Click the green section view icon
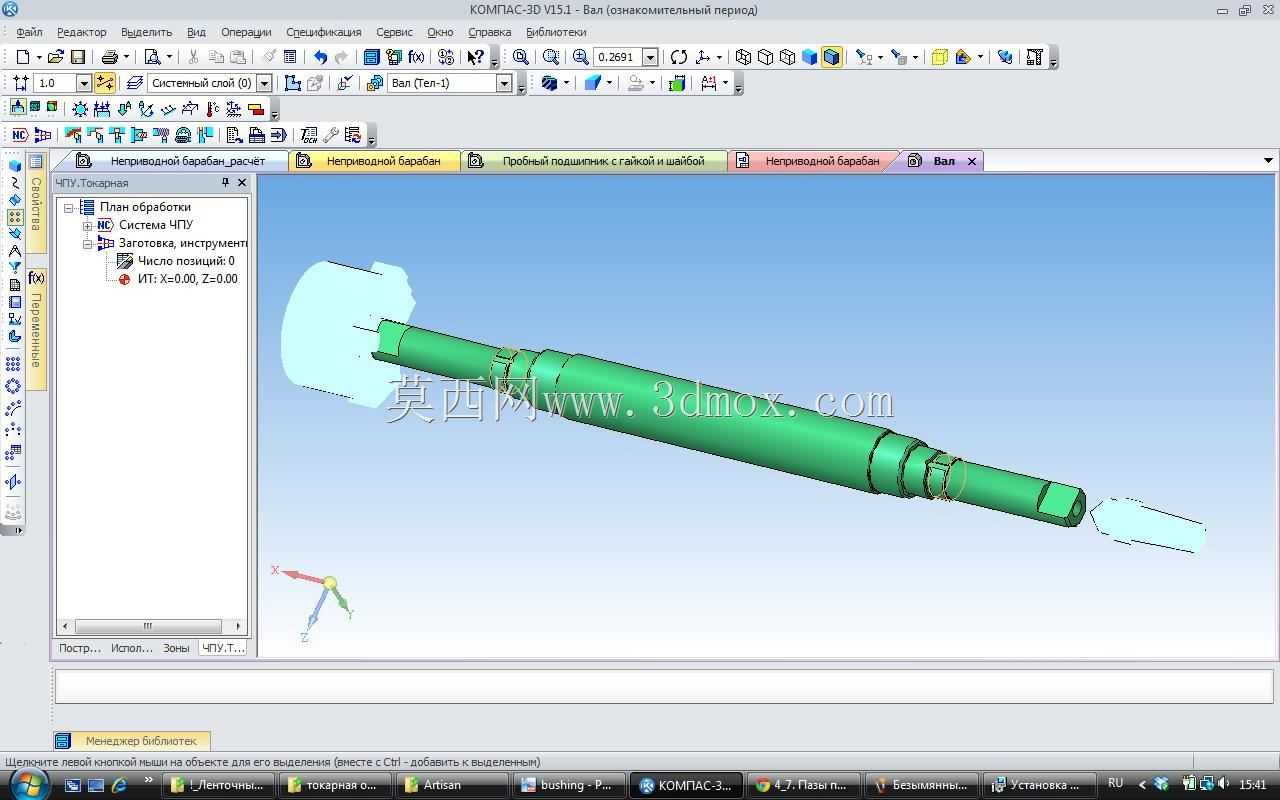This screenshot has width=1280, height=800. click(677, 83)
